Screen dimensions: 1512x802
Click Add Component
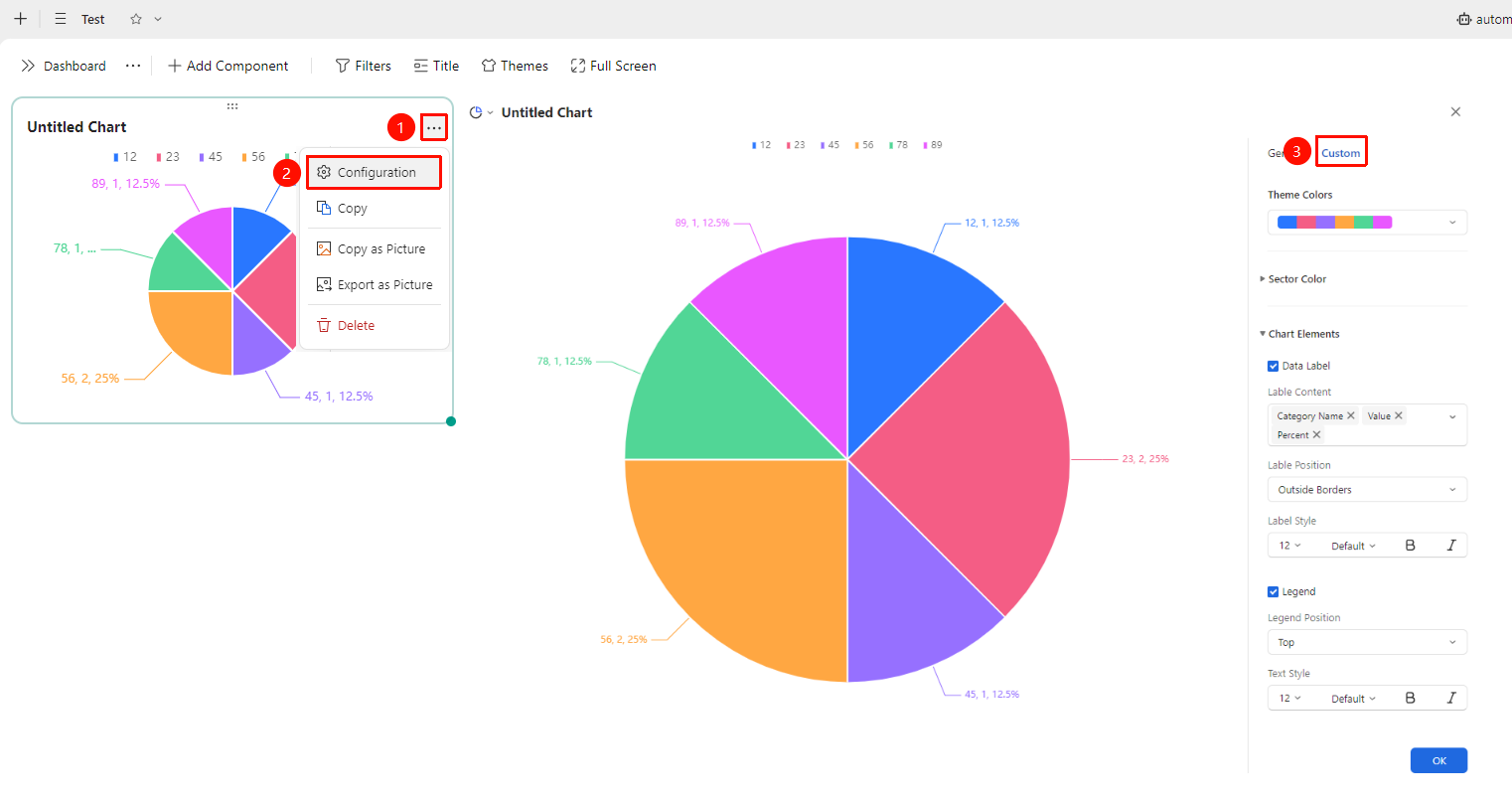[228, 66]
